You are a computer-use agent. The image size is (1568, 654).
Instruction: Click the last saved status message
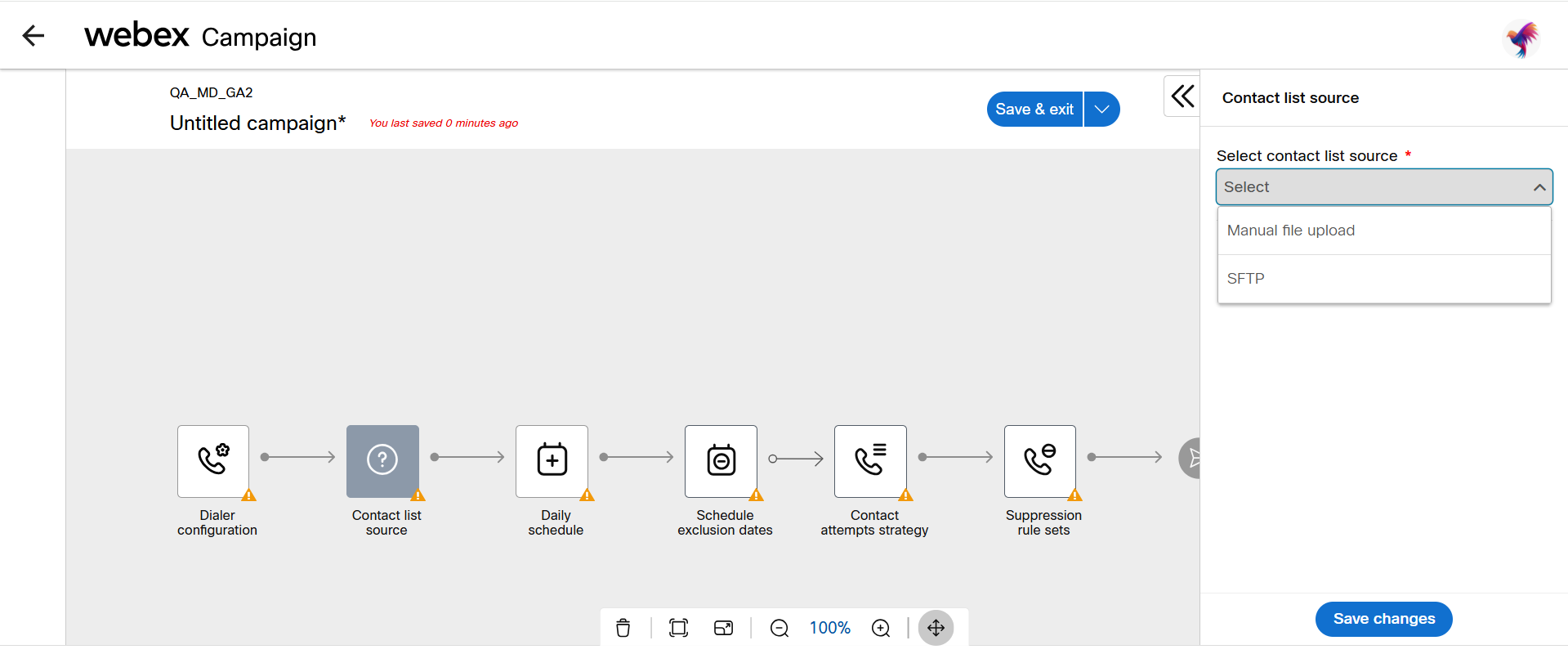point(444,123)
